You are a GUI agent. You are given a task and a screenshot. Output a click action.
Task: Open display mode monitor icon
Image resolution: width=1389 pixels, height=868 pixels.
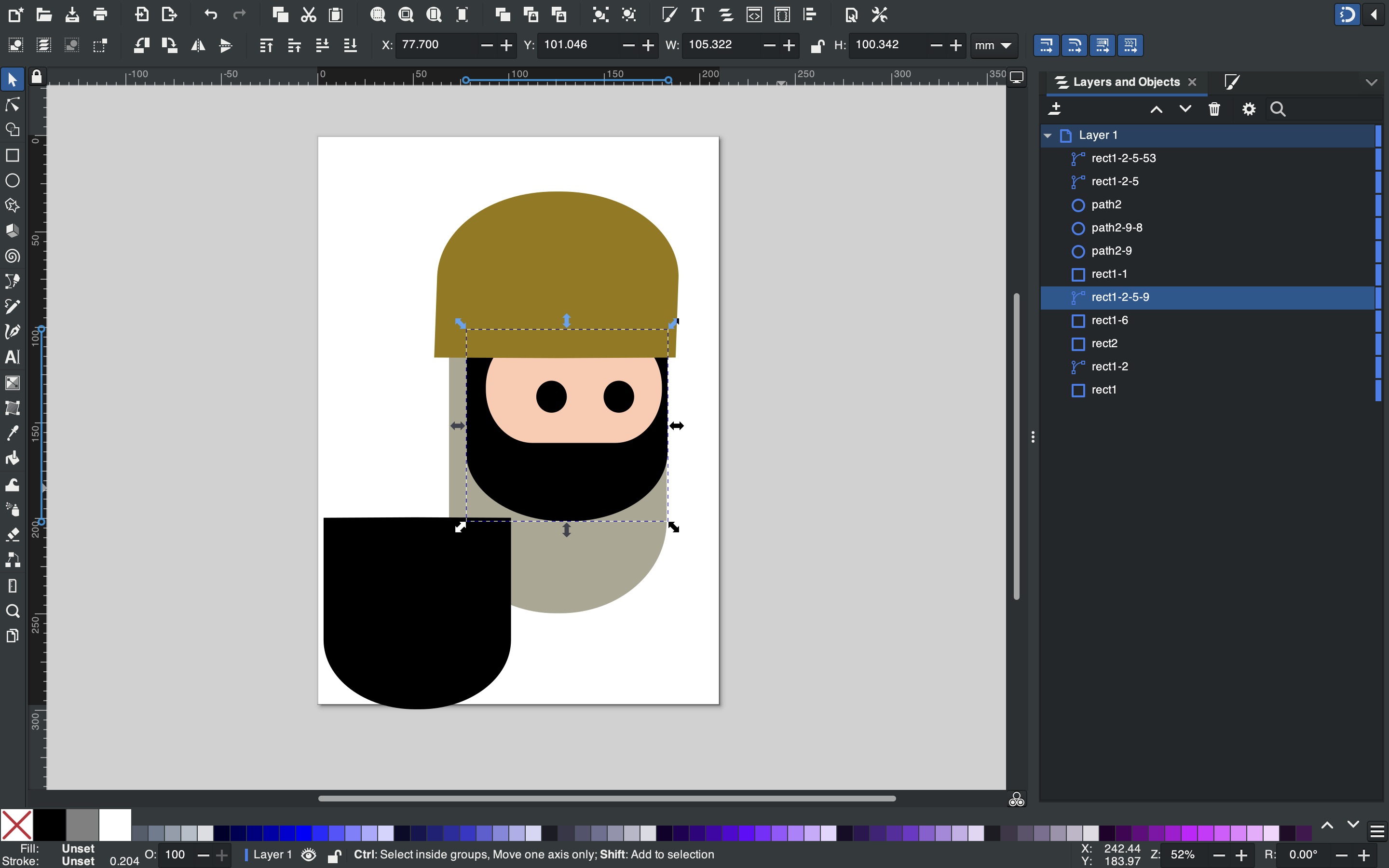1017,77
